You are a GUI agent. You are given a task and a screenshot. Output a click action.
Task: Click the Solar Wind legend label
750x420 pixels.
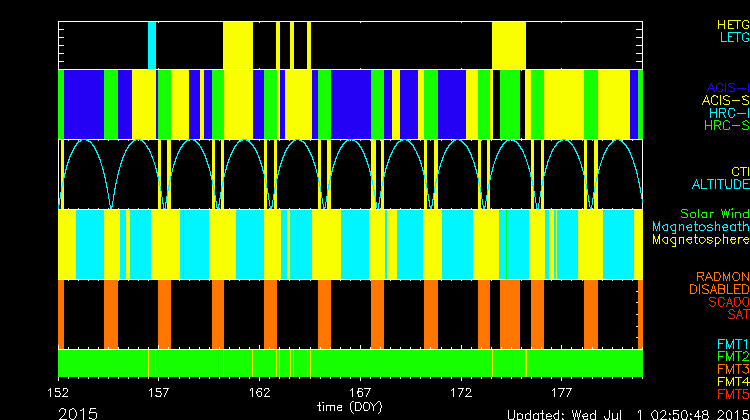click(x=714, y=214)
